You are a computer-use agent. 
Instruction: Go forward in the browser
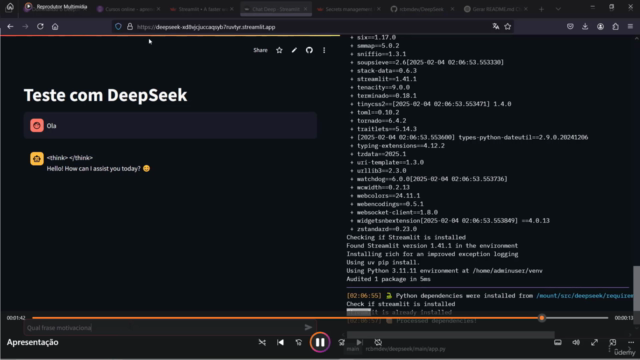pyautogui.click(x=25, y=27)
